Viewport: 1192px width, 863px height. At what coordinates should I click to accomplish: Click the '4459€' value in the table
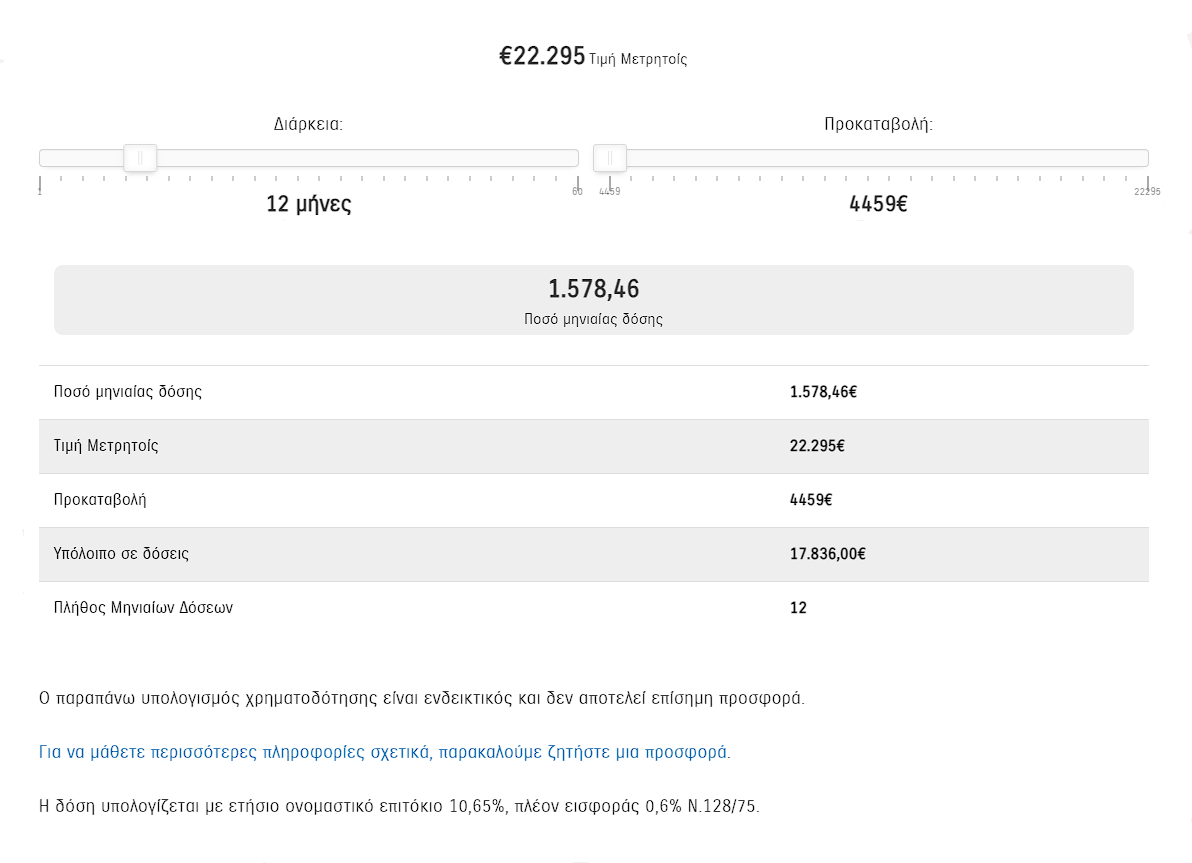point(811,500)
